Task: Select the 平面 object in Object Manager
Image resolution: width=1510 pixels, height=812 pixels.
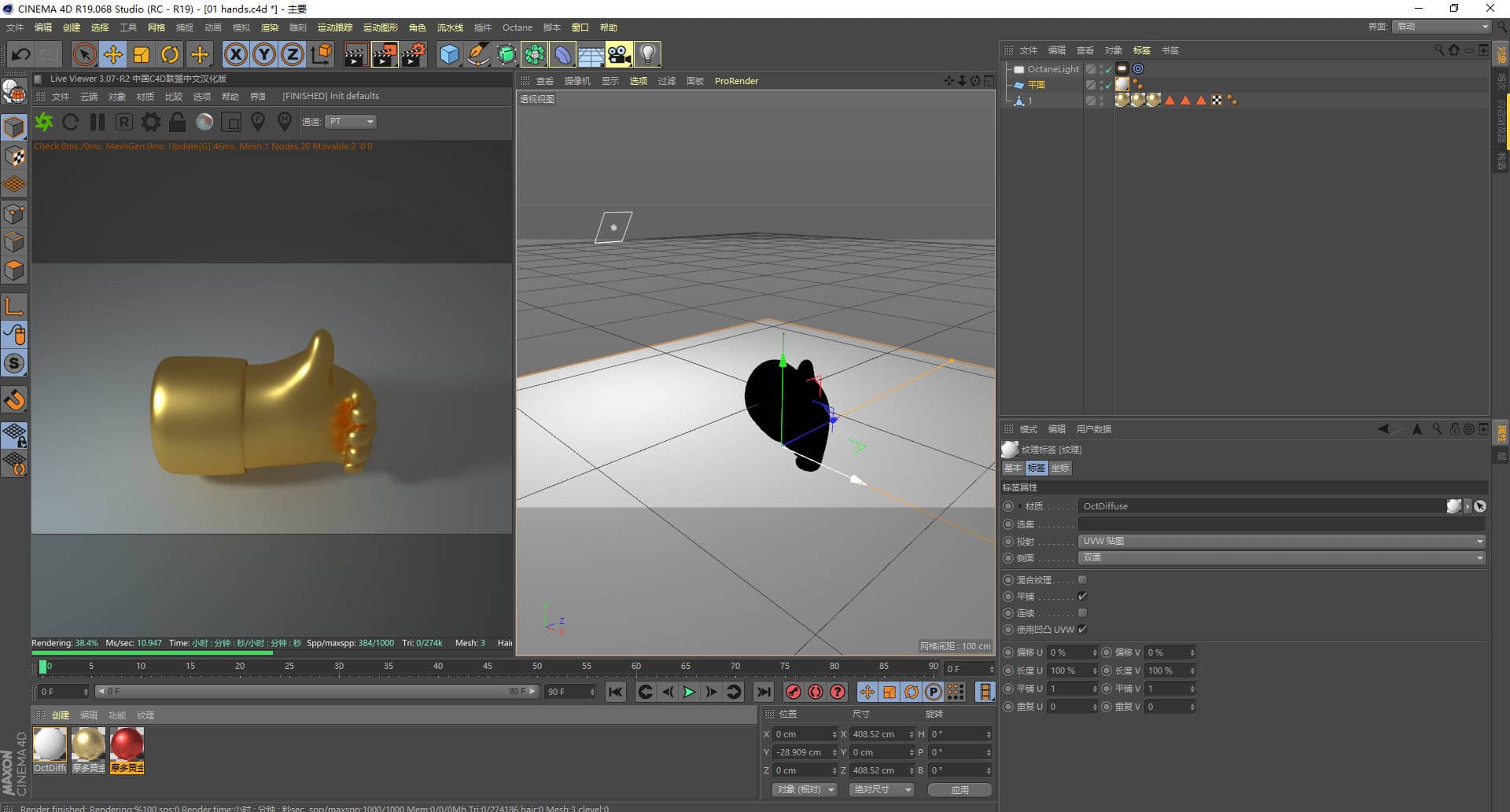Action: (x=1037, y=85)
